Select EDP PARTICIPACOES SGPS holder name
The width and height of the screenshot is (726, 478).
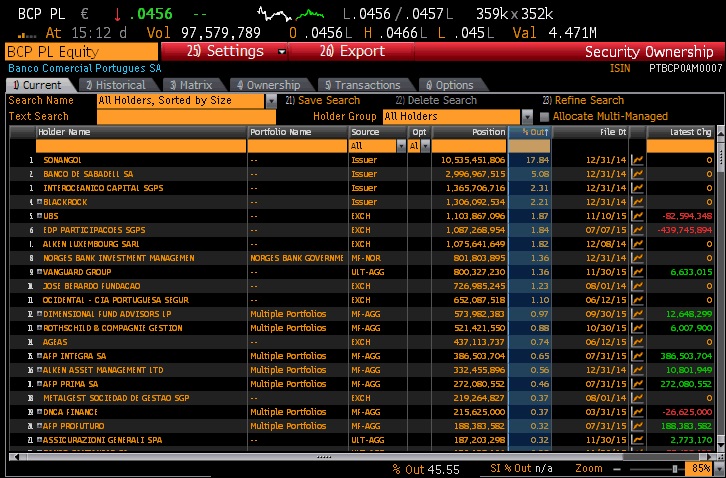94,230
